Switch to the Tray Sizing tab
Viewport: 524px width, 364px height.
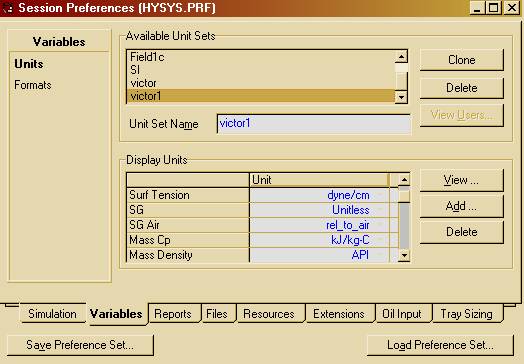tap(467, 314)
